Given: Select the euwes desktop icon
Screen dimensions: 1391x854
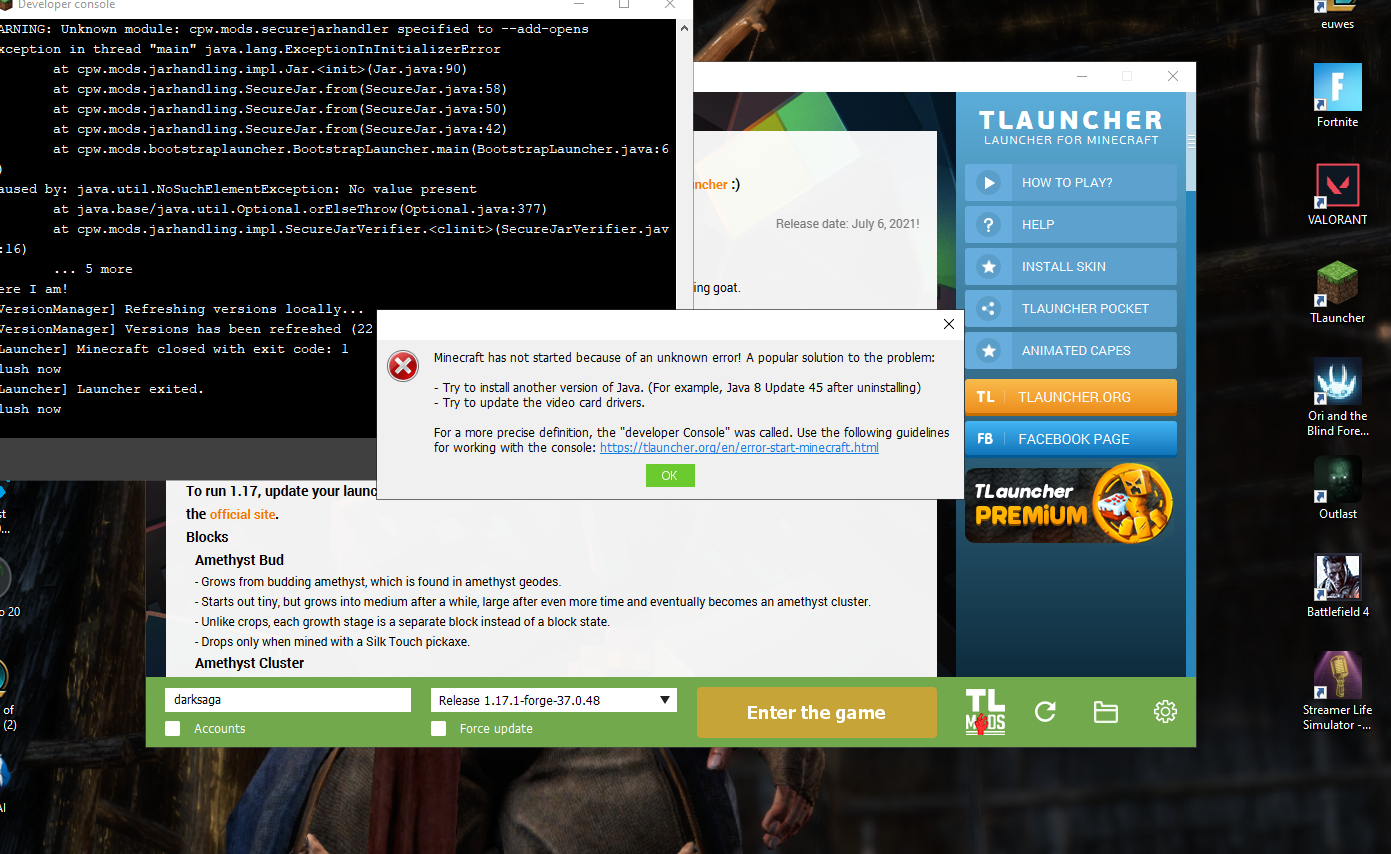Looking at the screenshot, I should click(1337, 16).
